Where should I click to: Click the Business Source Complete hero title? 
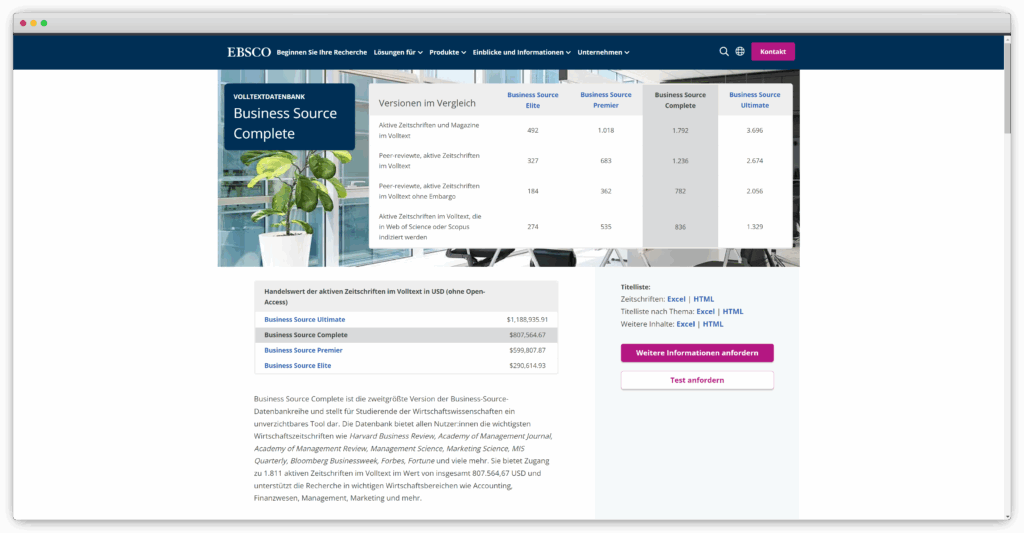285,123
